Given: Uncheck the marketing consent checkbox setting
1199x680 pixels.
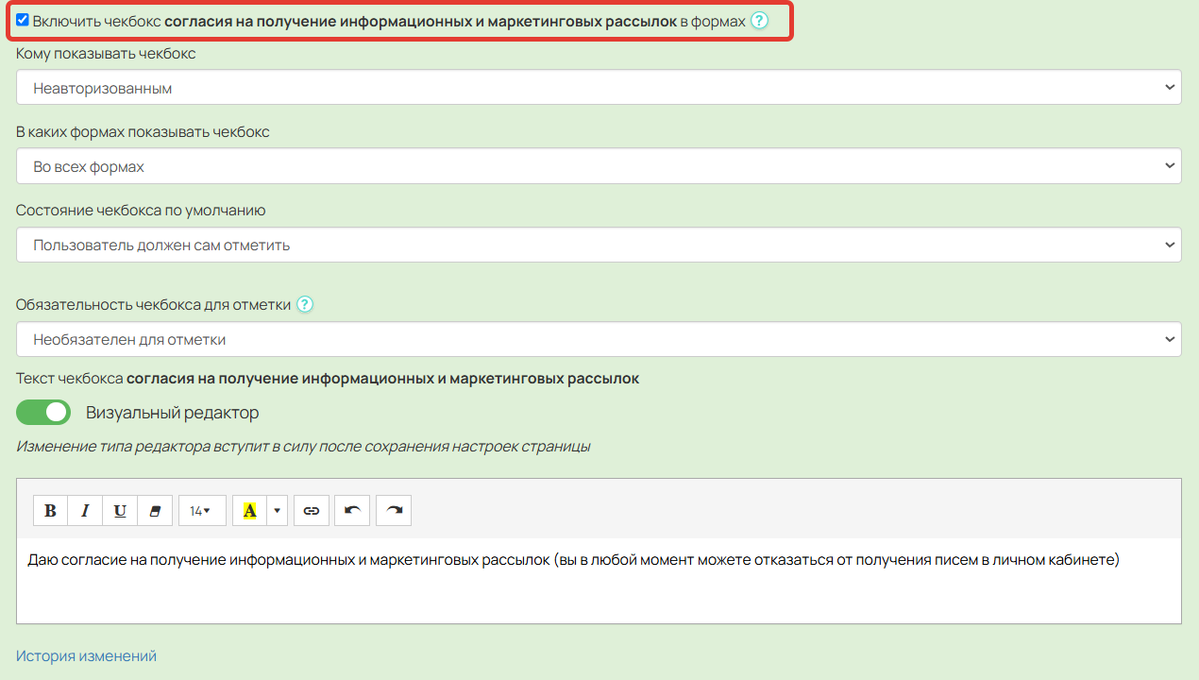Looking at the screenshot, I should (23, 20).
